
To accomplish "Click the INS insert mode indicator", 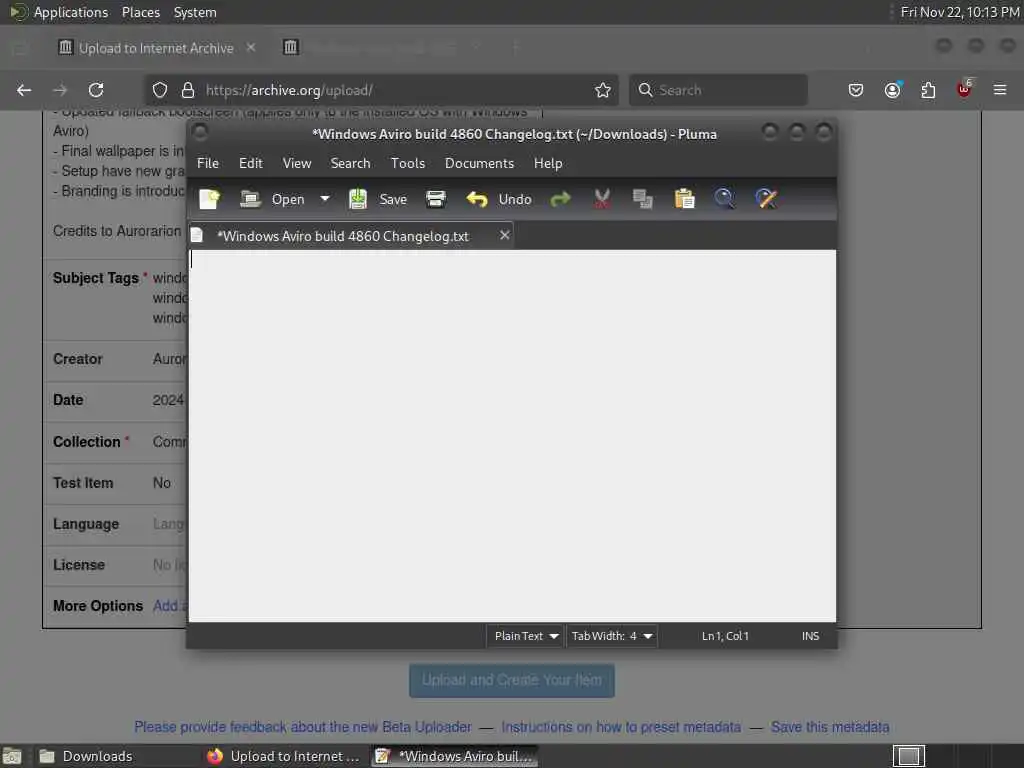I will [x=810, y=636].
